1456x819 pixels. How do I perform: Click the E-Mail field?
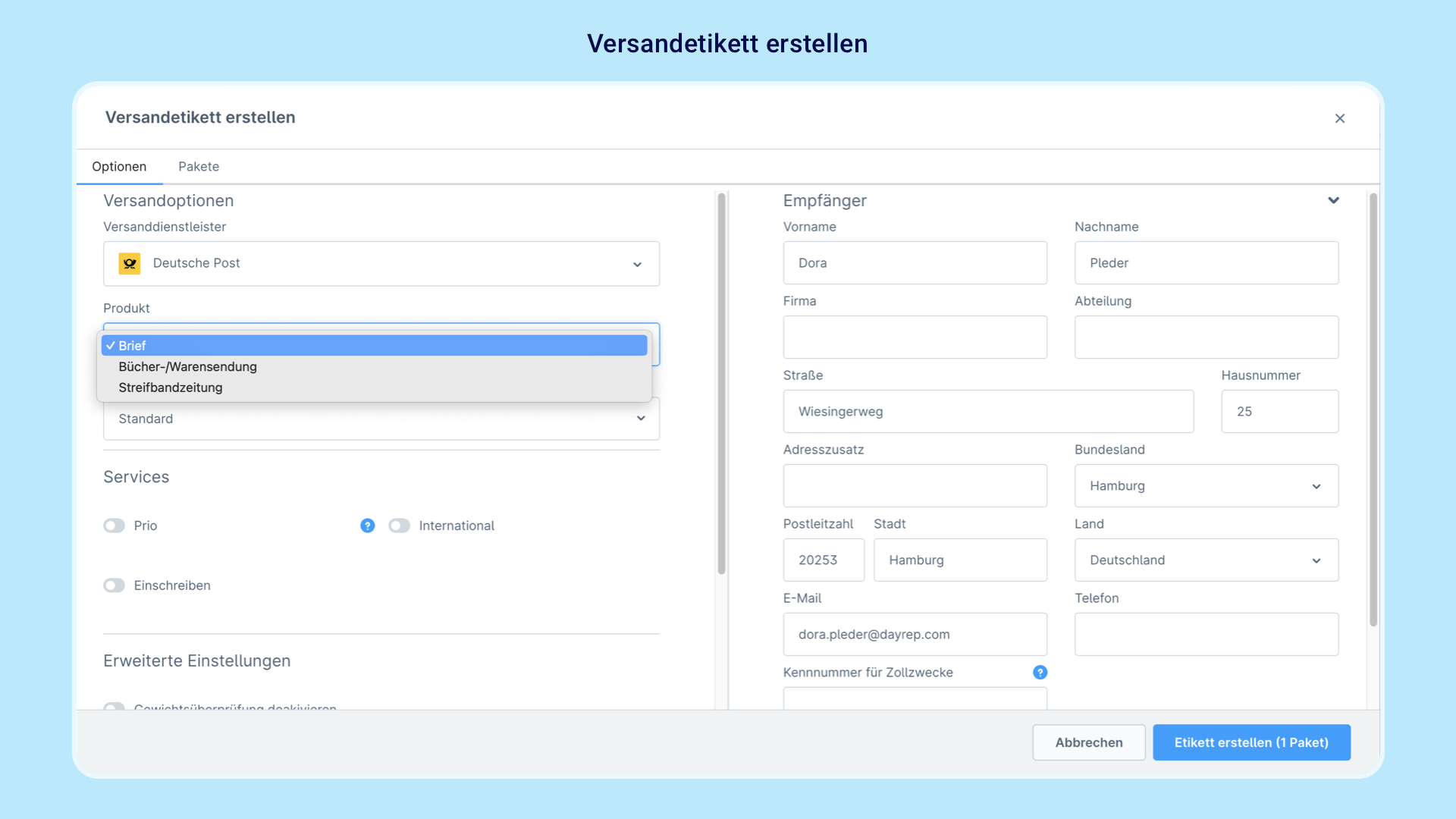click(x=915, y=634)
